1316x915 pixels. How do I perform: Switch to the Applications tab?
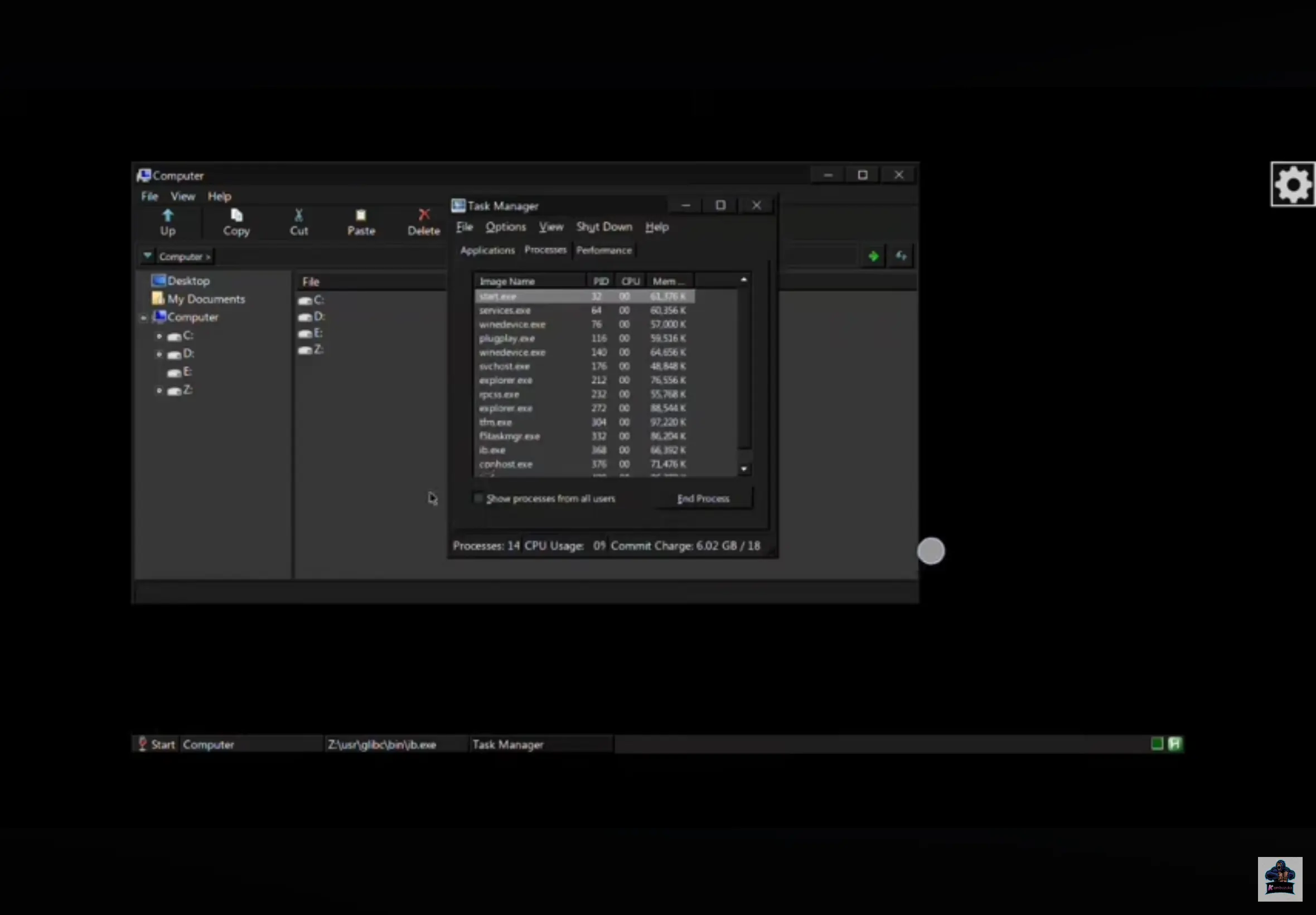(487, 251)
